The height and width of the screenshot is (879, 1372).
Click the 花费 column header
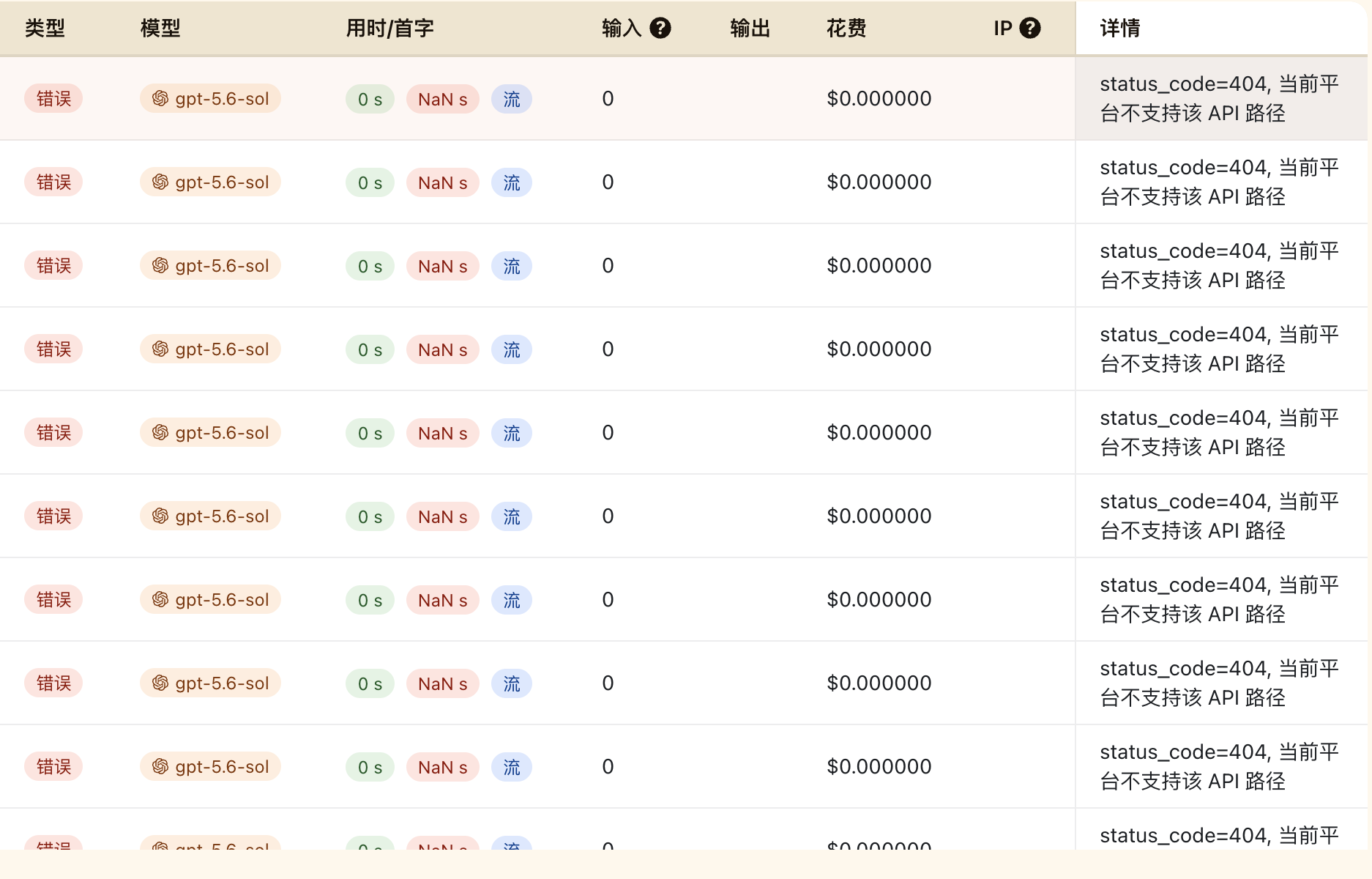click(846, 28)
